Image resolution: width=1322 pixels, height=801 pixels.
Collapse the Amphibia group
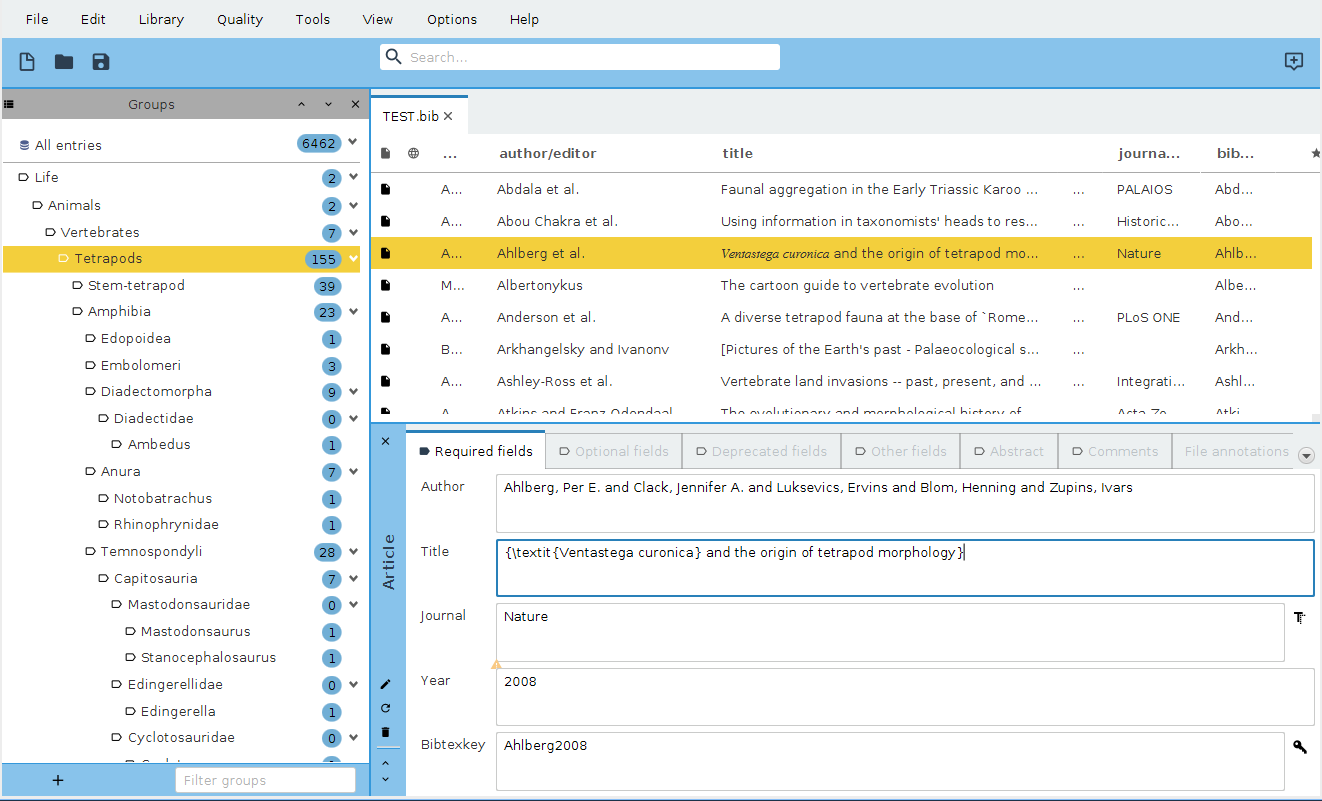click(x=353, y=312)
